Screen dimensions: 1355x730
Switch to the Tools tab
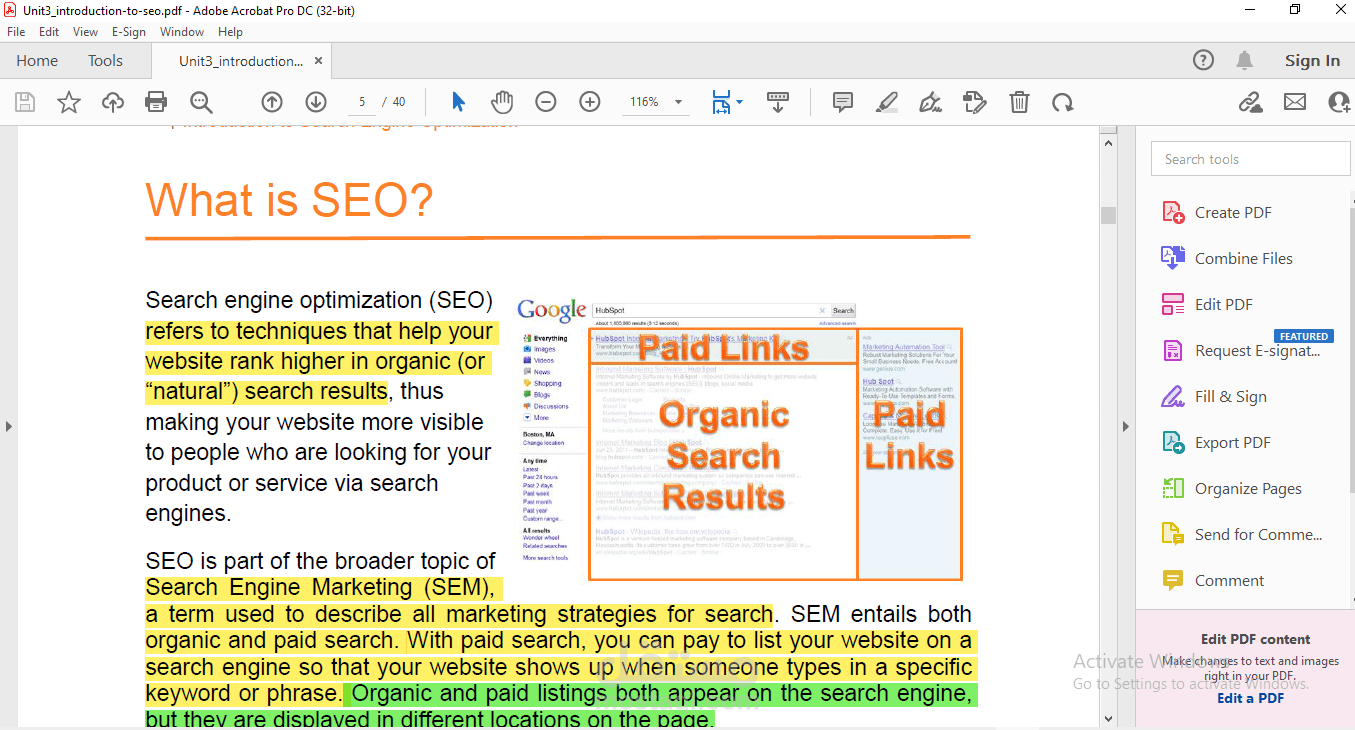[x=105, y=61]
